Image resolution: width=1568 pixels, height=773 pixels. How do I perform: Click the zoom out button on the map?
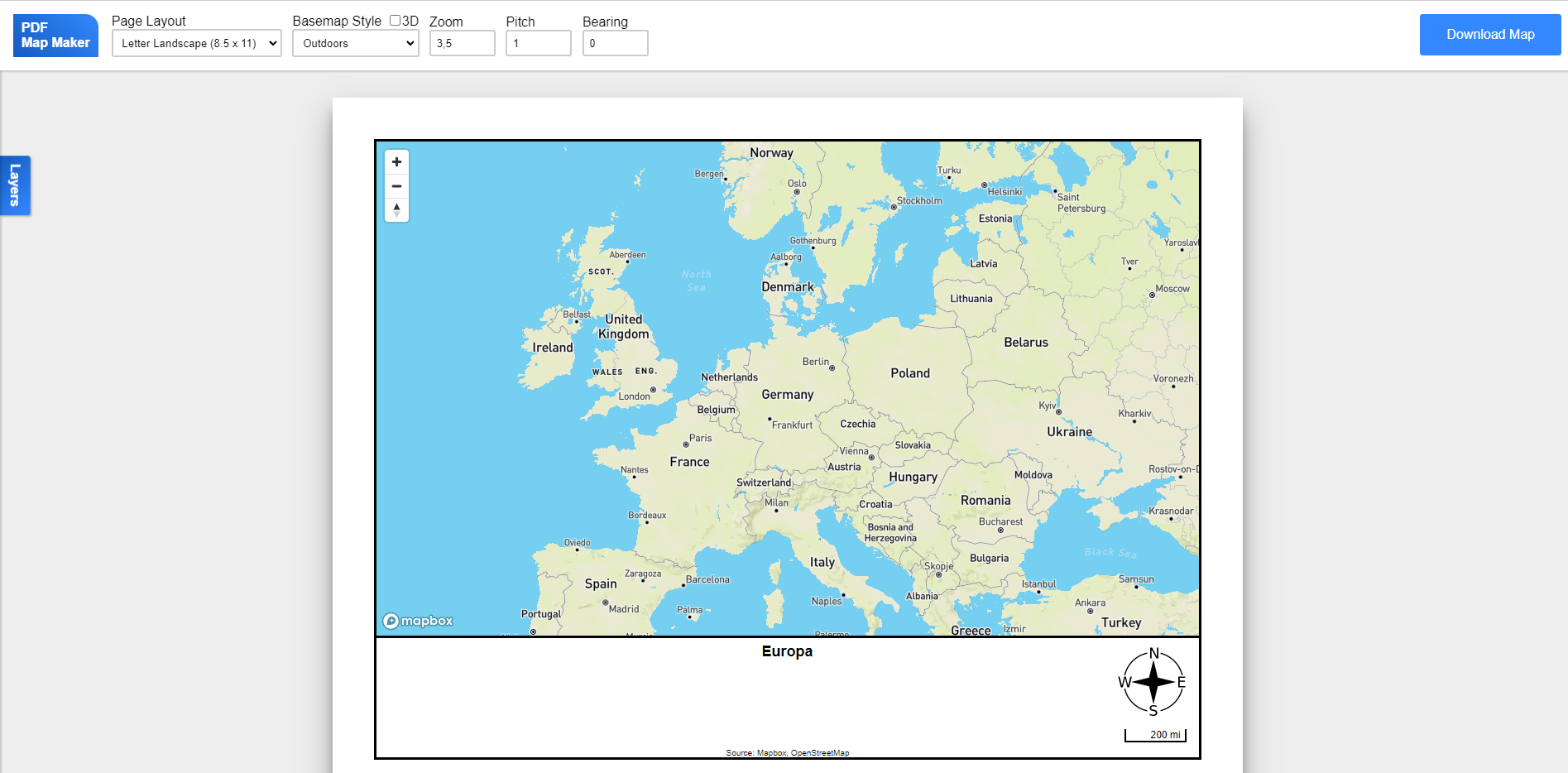click(x=396, y=186)
